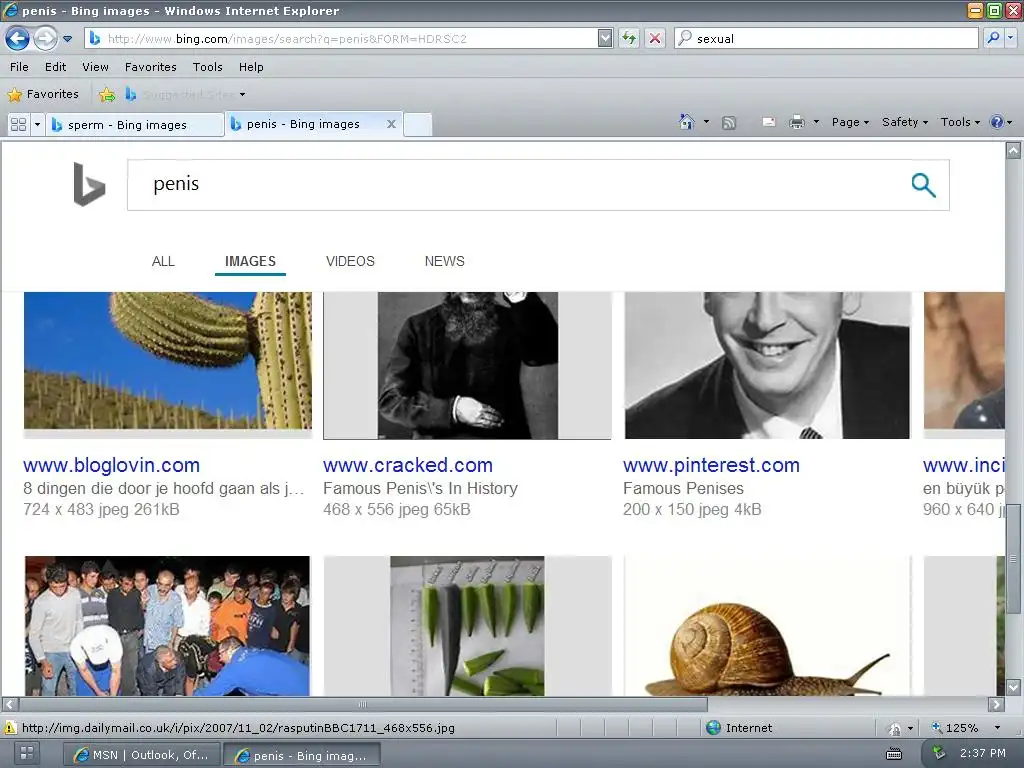Open the Page command bar menu
Image resolution: width=1024 pixels, height=768 pixels.
click(x=850, y=122)
